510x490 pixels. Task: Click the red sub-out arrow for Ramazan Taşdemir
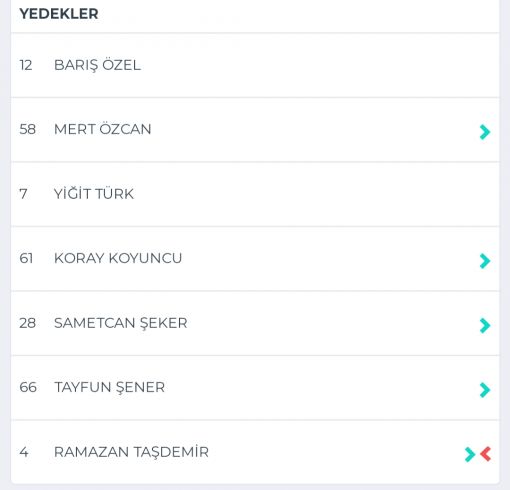pos(486,454)
